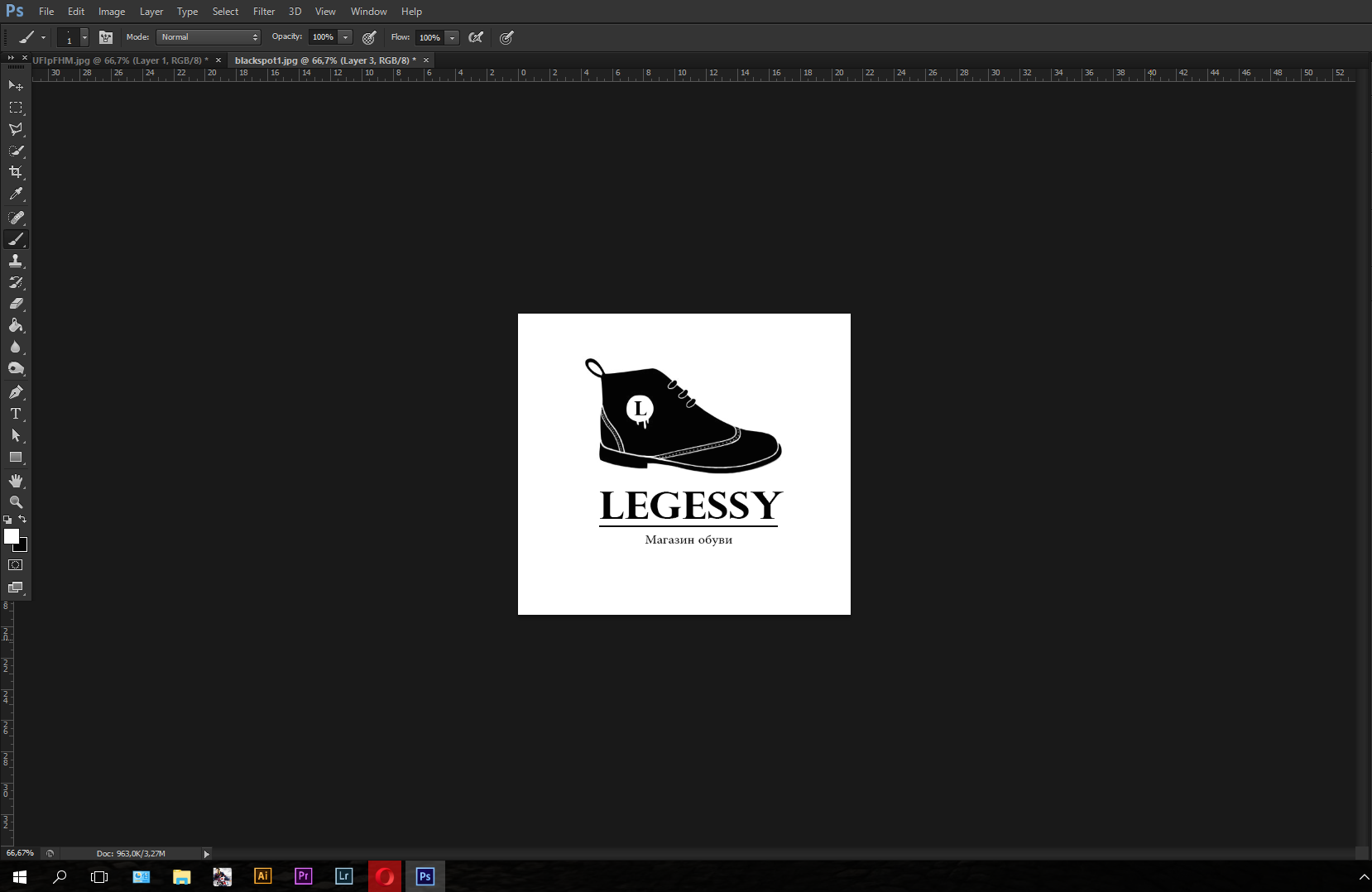Click the foreground color swatch

click(11, 535)
